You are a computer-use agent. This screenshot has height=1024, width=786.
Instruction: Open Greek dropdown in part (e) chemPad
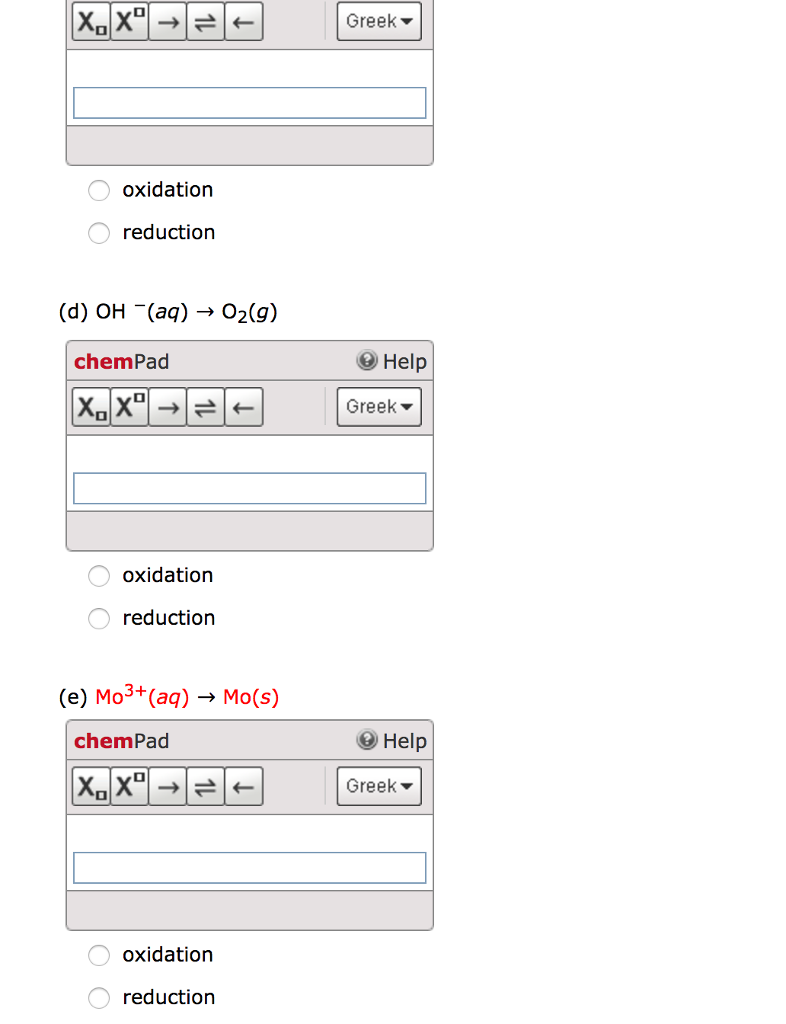379,786
